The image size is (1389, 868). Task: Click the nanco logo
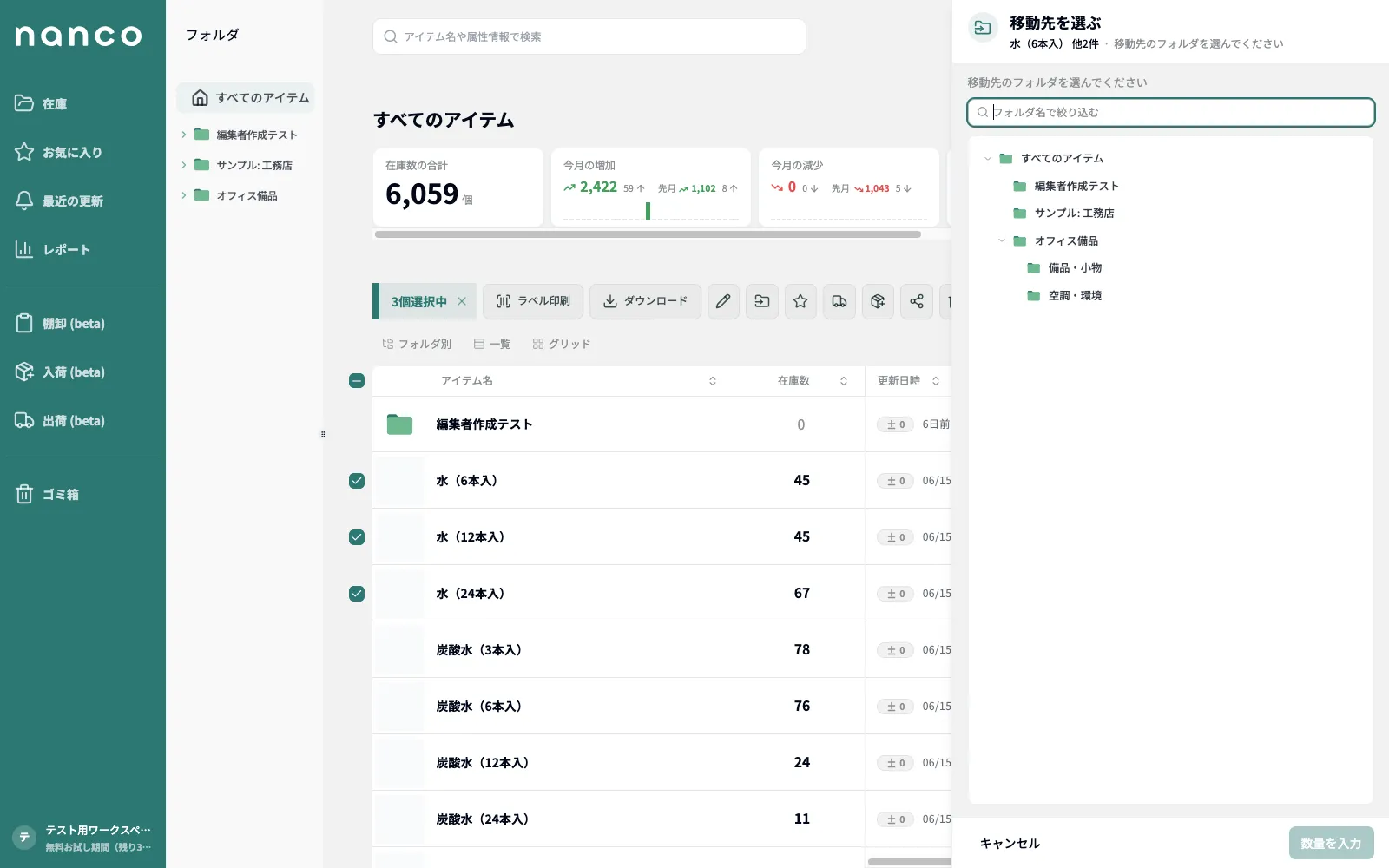(x=78, y=36)
